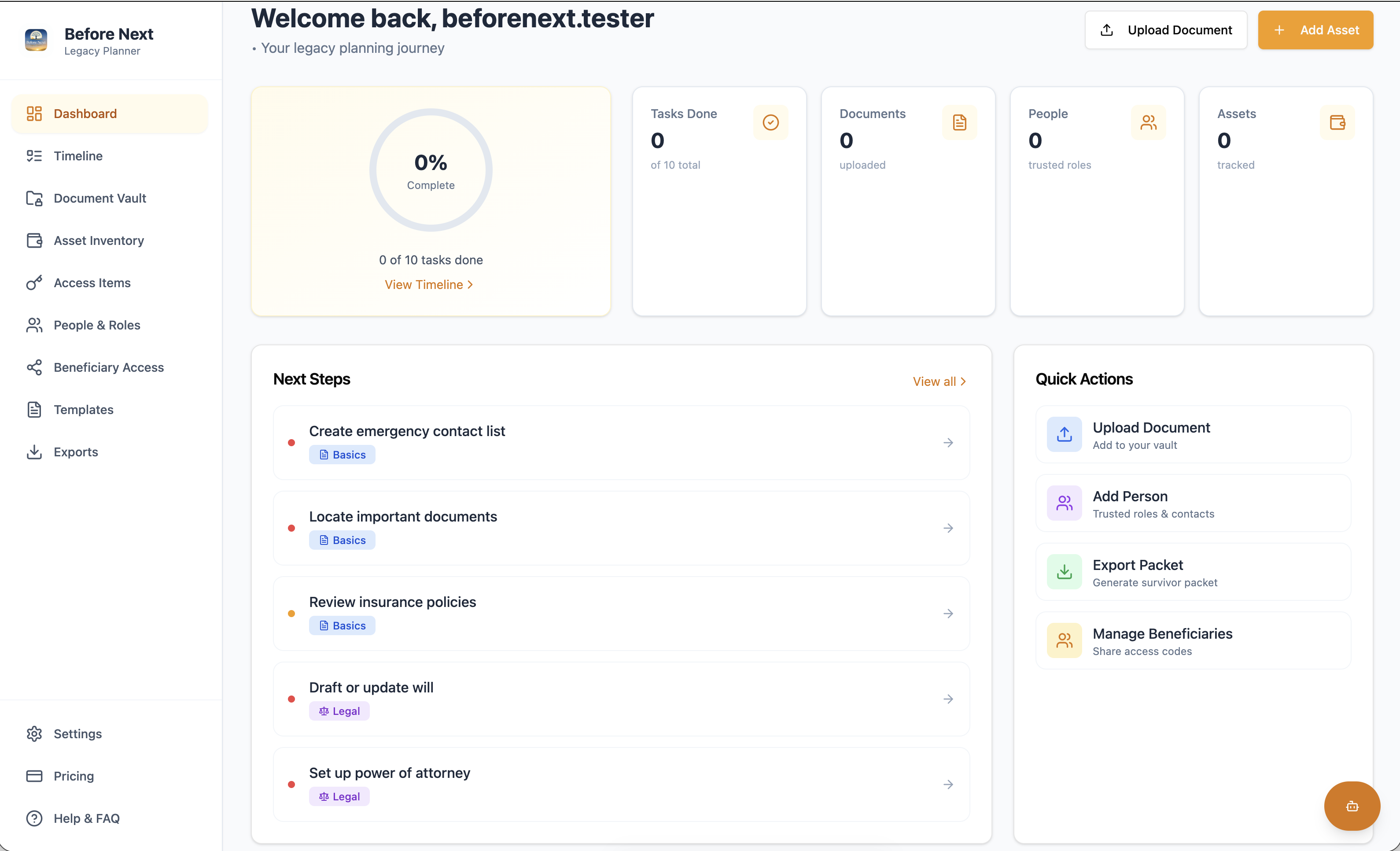Click the 0% Complete progress ring
Screen dimensions: 1400x851
431,170
